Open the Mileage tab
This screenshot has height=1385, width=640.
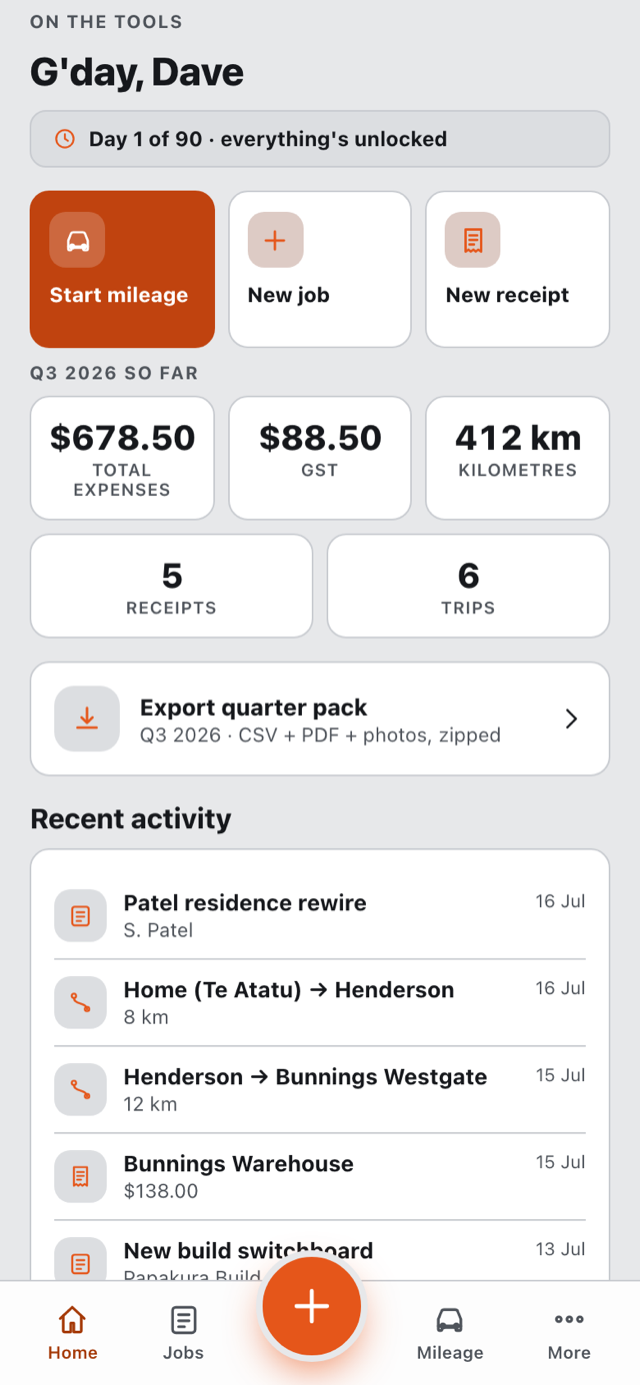tap(450, 1333)
